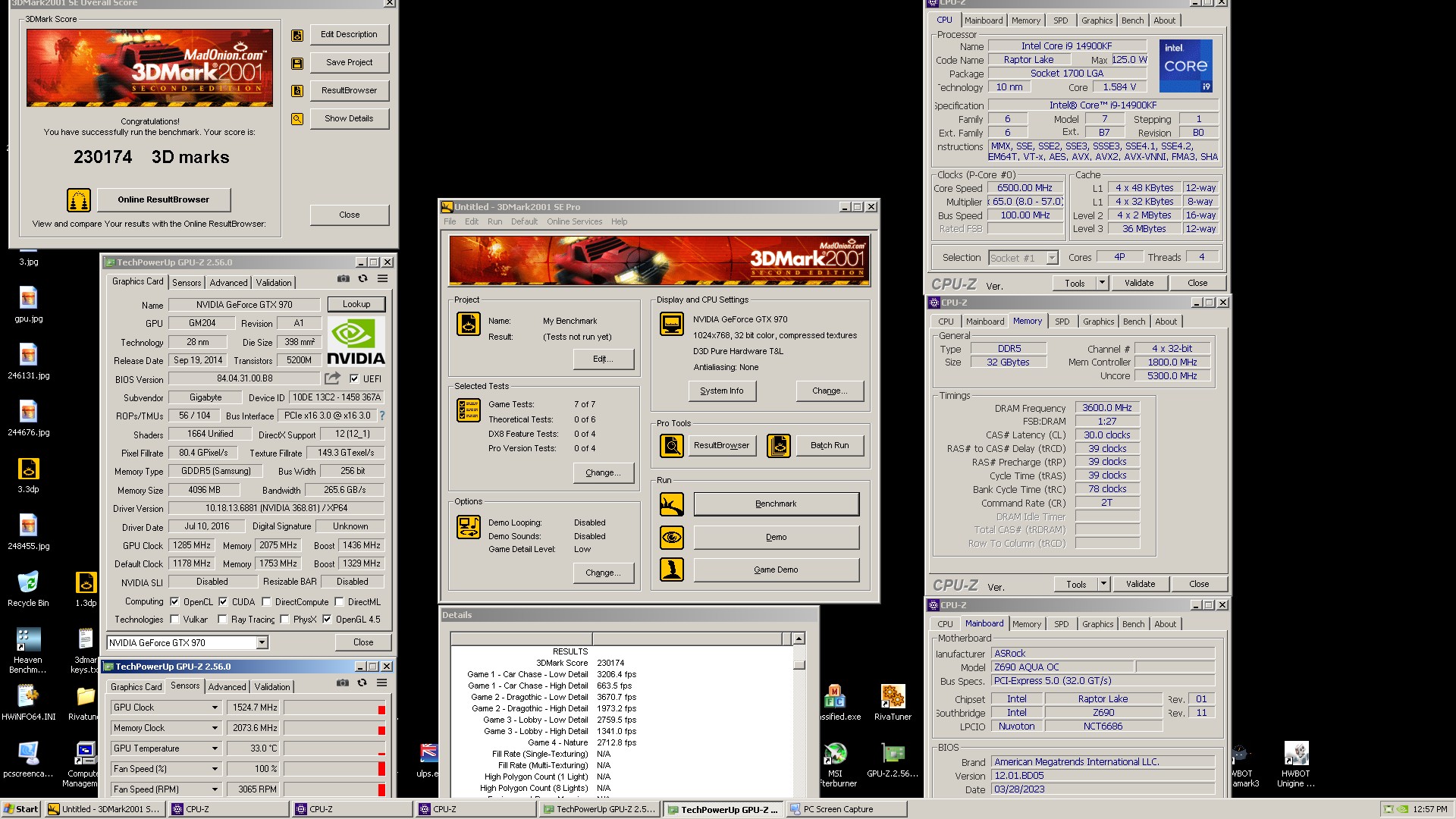Switch to Sensors tab in upper GPU-Z
1456x819 pixels.
click(x=187, y=282)
